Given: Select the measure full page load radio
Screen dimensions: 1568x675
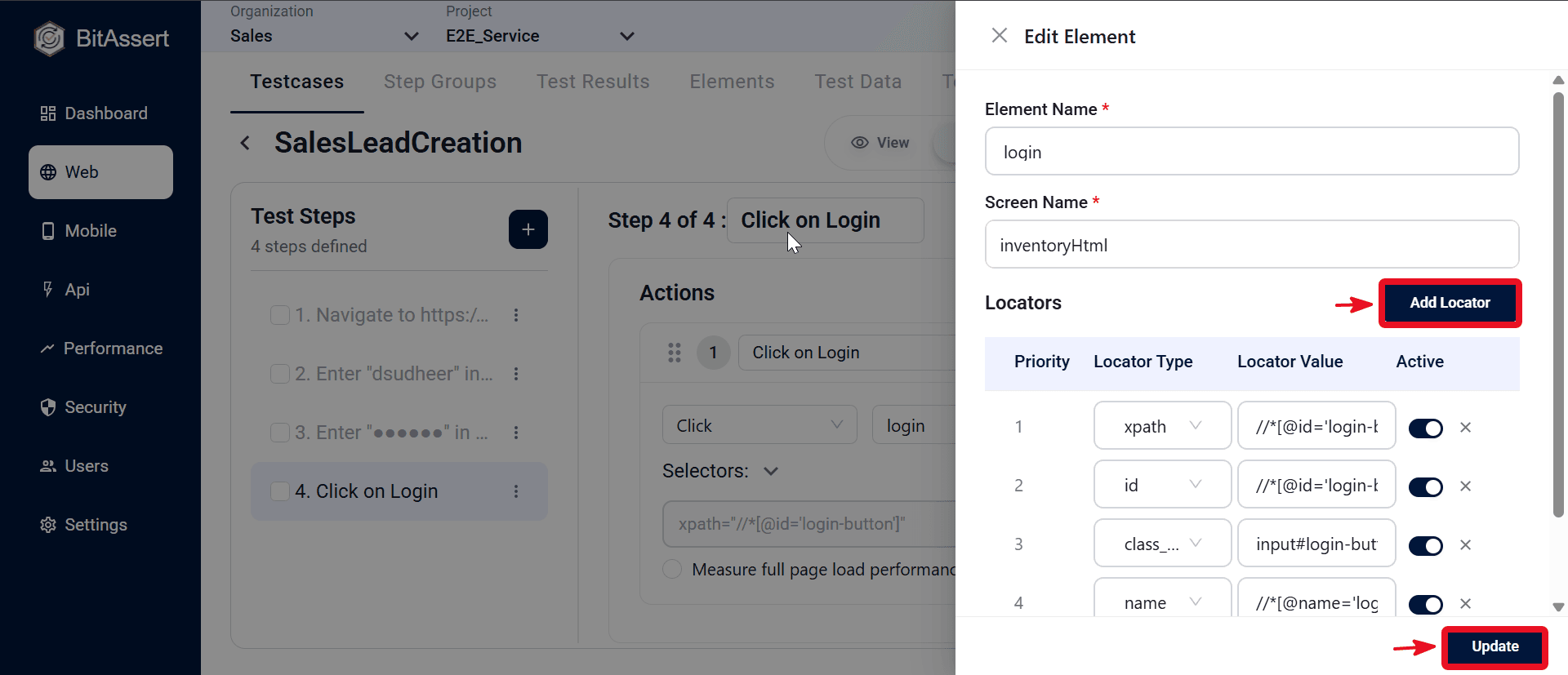Looking at the screenshot, I should (672, 569).
